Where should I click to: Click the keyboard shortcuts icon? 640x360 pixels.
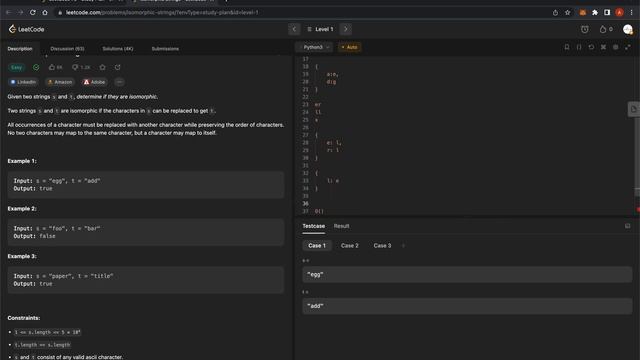(603, 47)
